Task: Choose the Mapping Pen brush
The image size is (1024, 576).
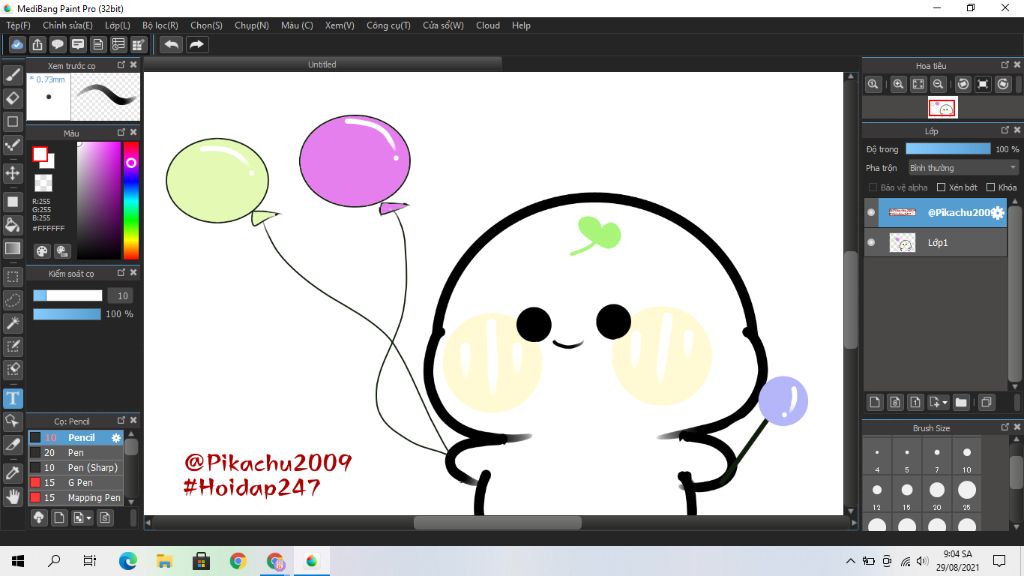Action: point(76,498)
